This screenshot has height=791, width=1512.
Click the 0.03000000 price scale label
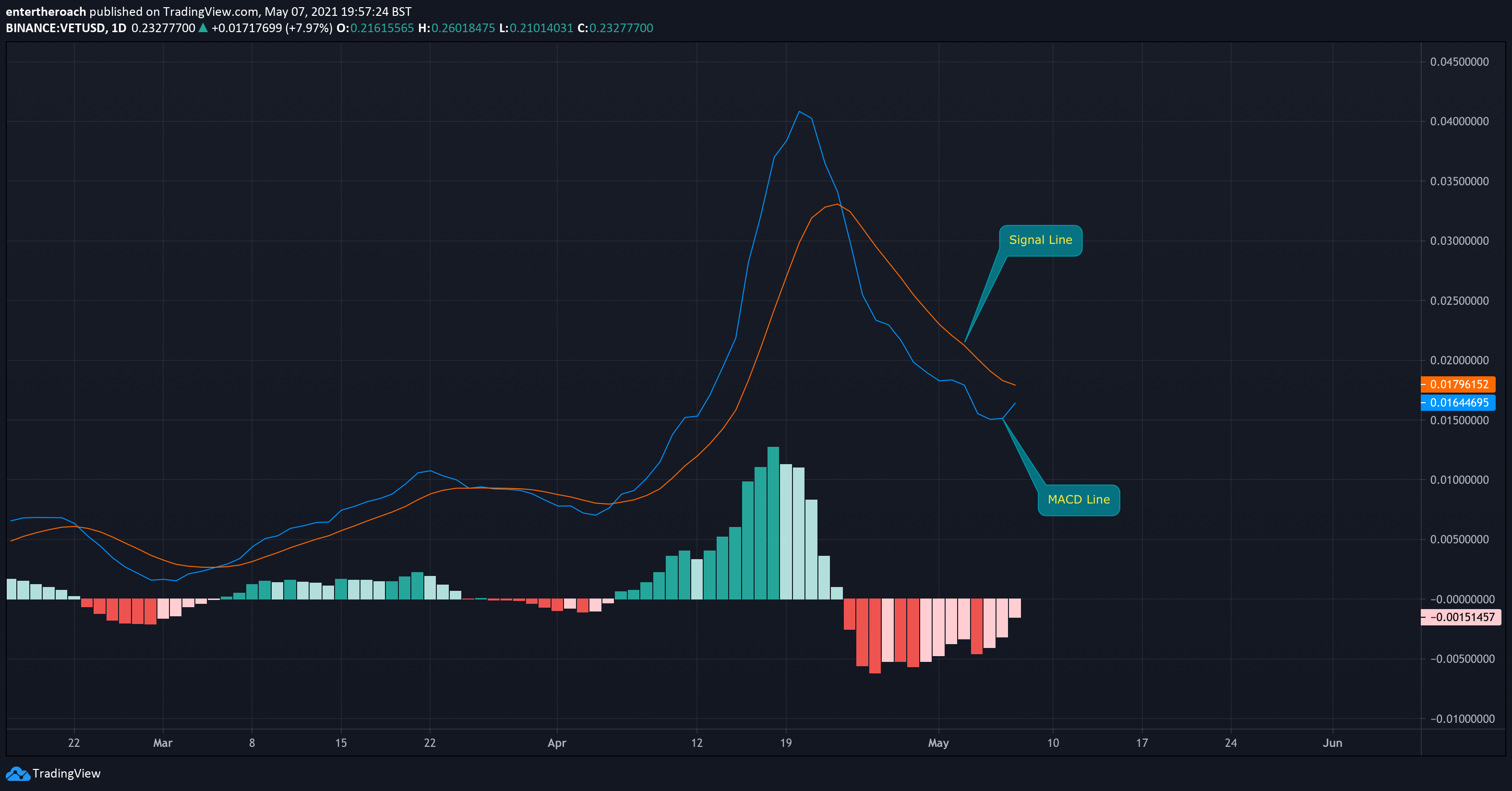pos(1459,240)
